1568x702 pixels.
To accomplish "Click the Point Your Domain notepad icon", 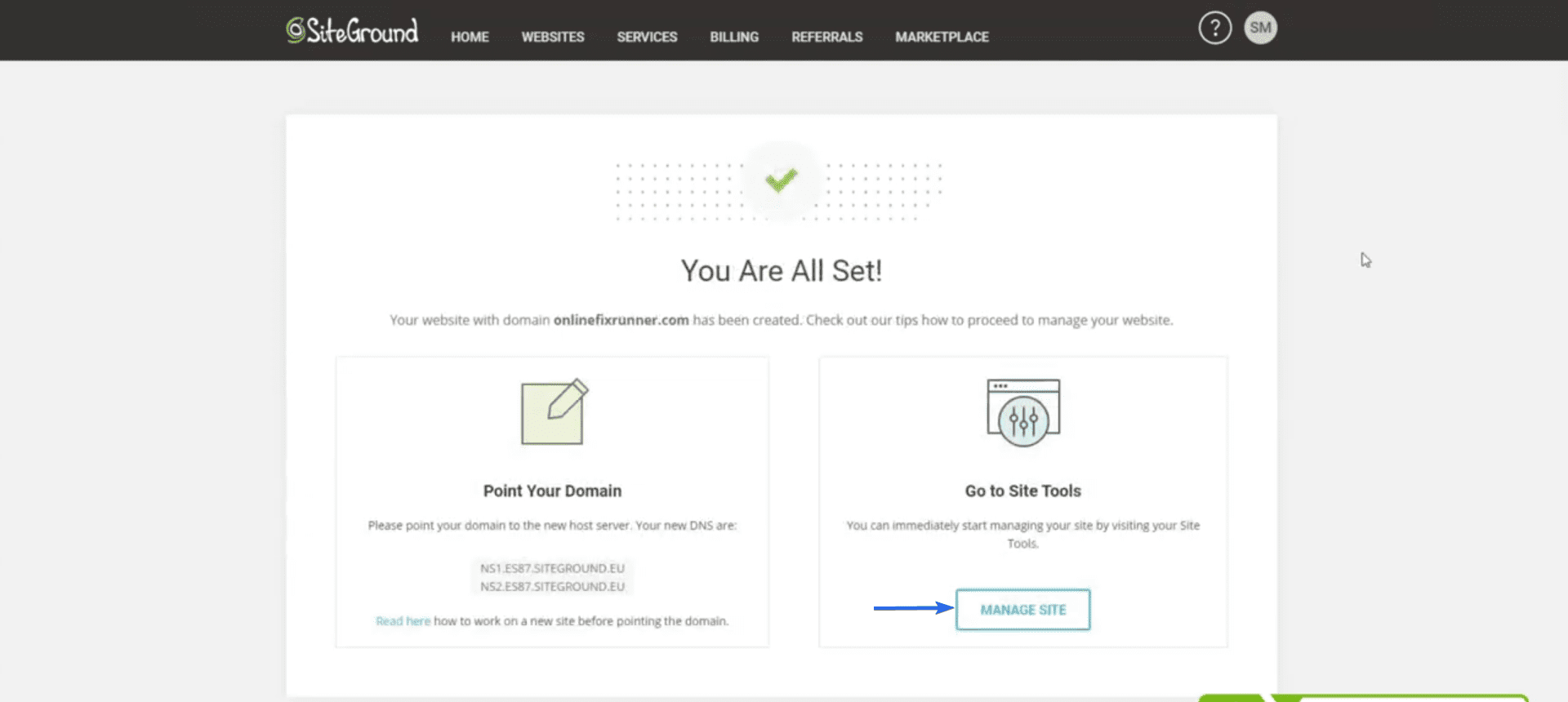I will click(555, 411).
